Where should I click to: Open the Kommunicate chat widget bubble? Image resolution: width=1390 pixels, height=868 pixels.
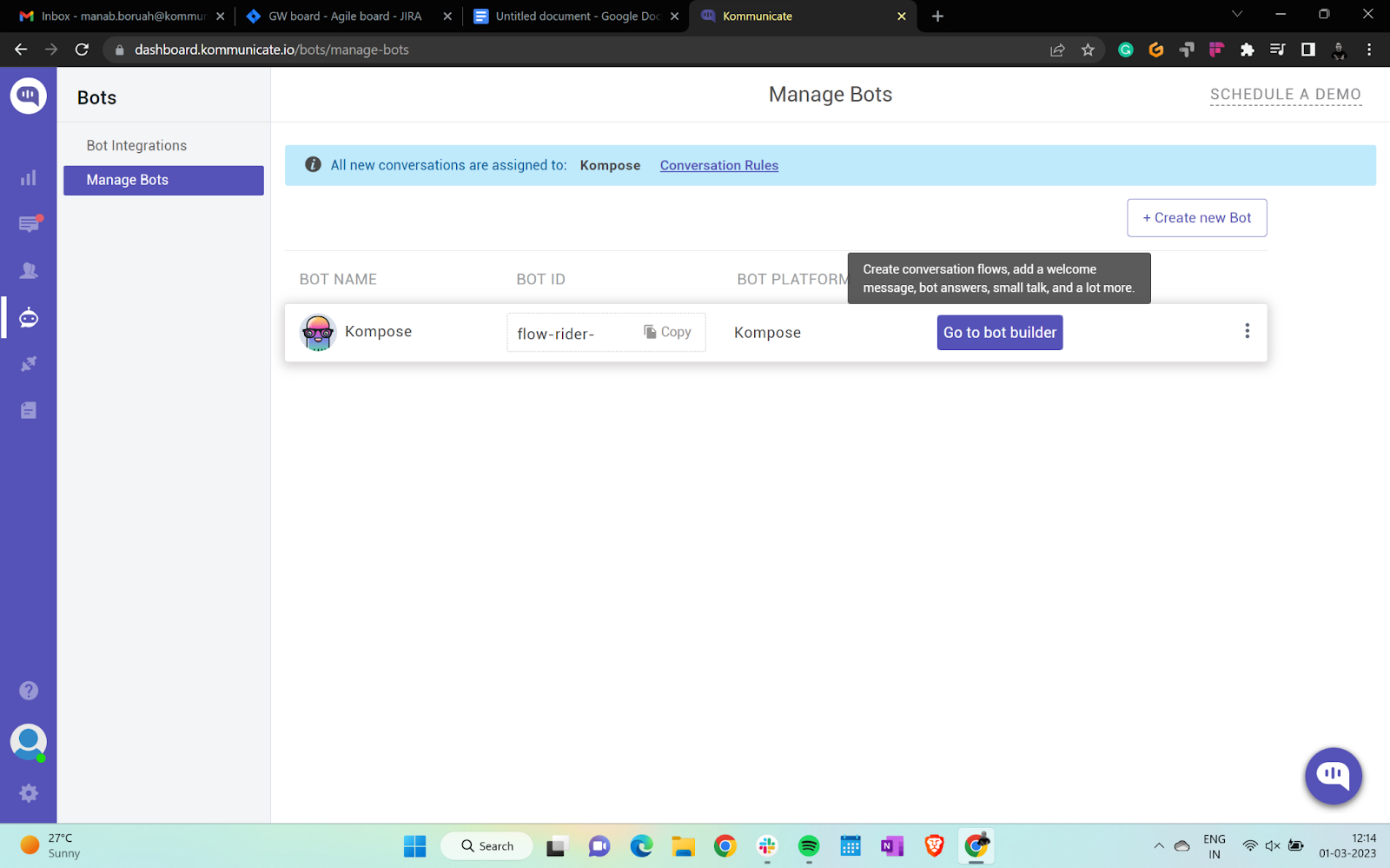tap(1333, 776)
